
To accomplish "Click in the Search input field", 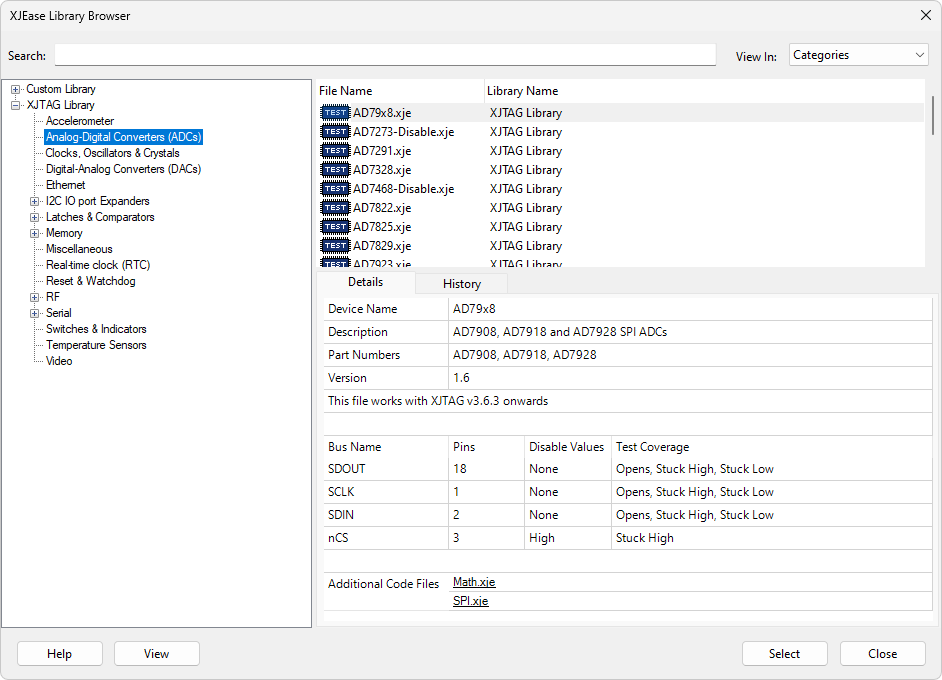I will pyautogui.click(x=385, y=55).
